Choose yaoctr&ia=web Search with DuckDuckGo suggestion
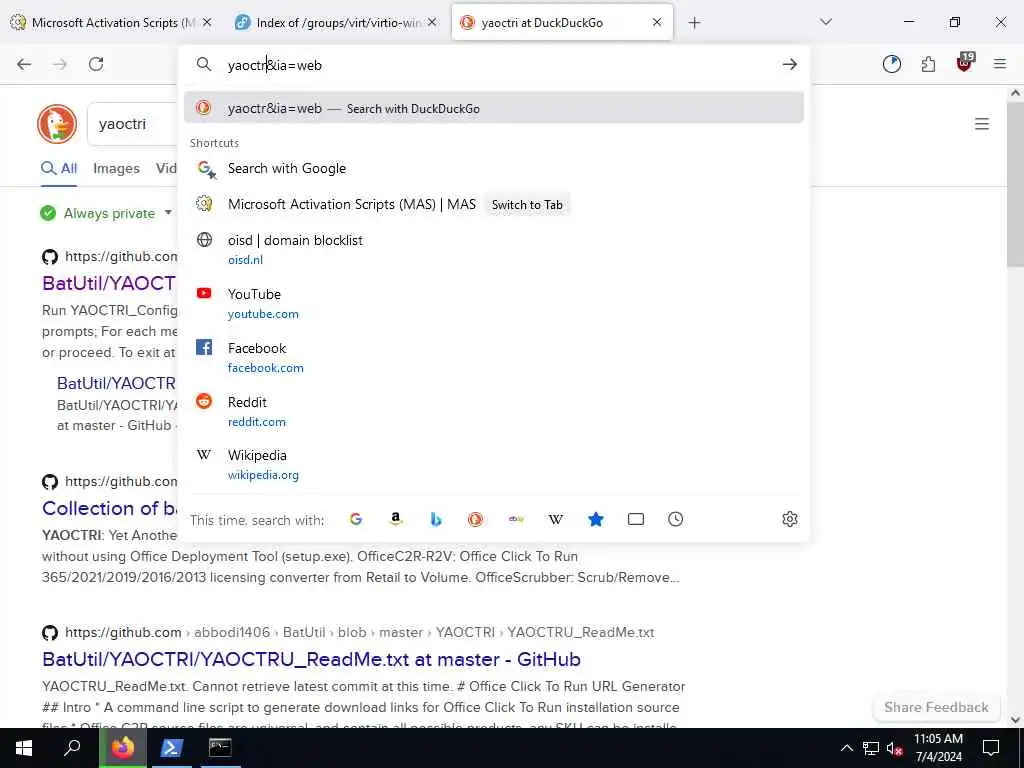 (494, 108)
